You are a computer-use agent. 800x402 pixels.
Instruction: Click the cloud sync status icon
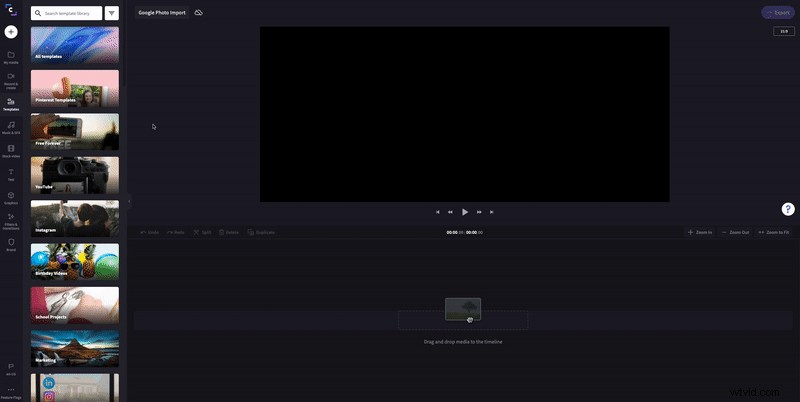[198, 13]
